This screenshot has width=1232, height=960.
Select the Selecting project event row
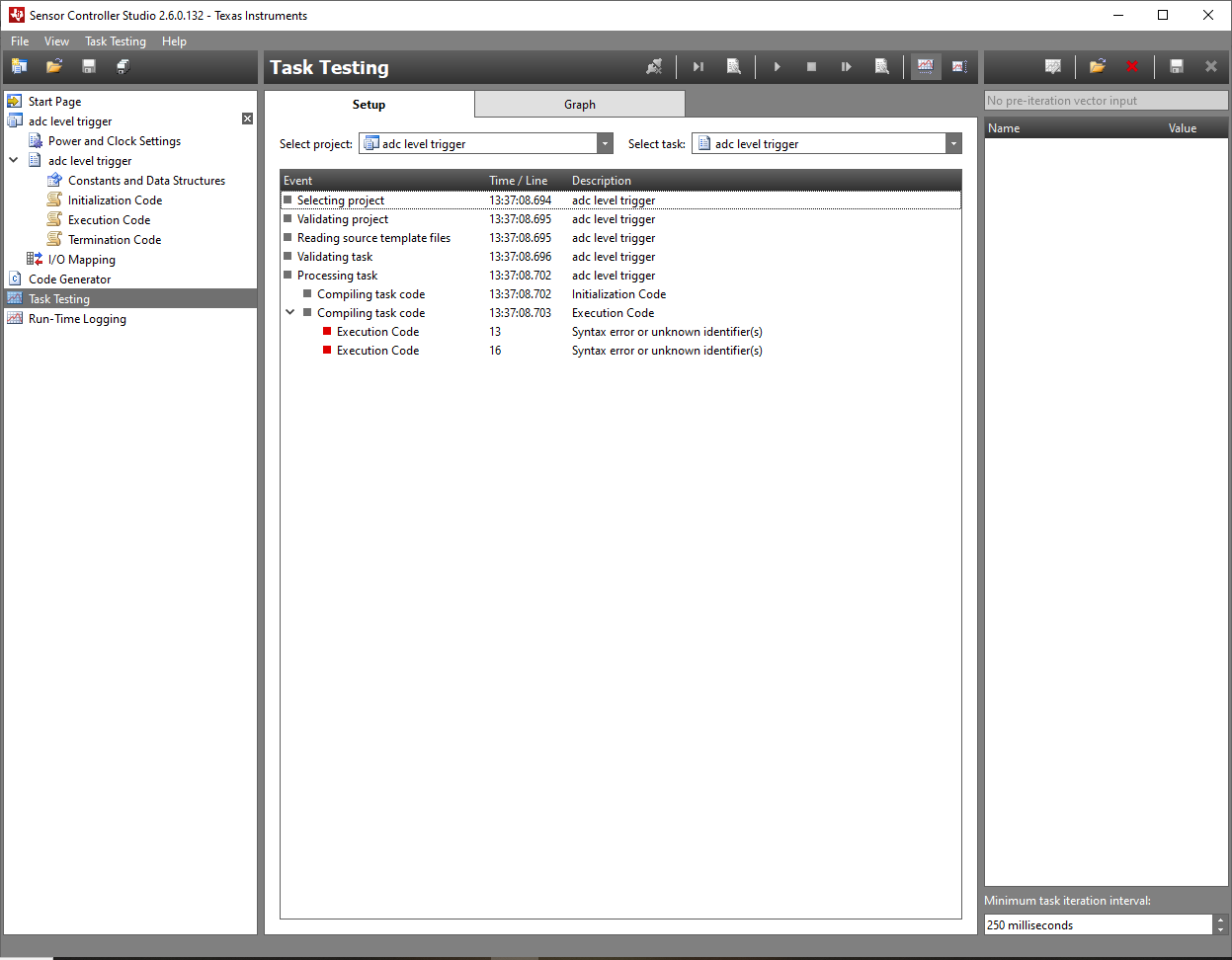tap(620, 200)
